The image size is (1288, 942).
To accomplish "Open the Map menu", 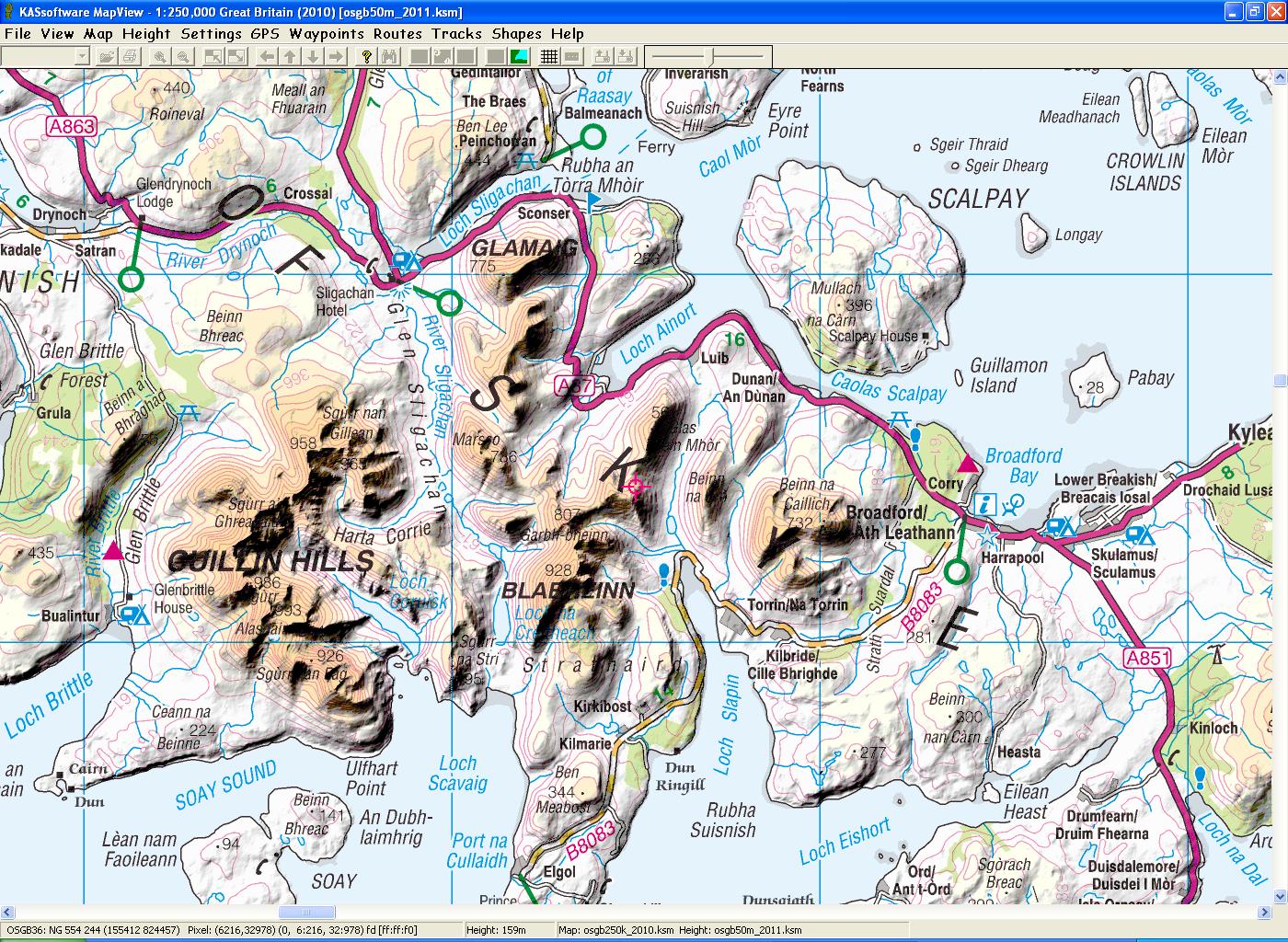I will pyautogui.click(x=98, y=34).
